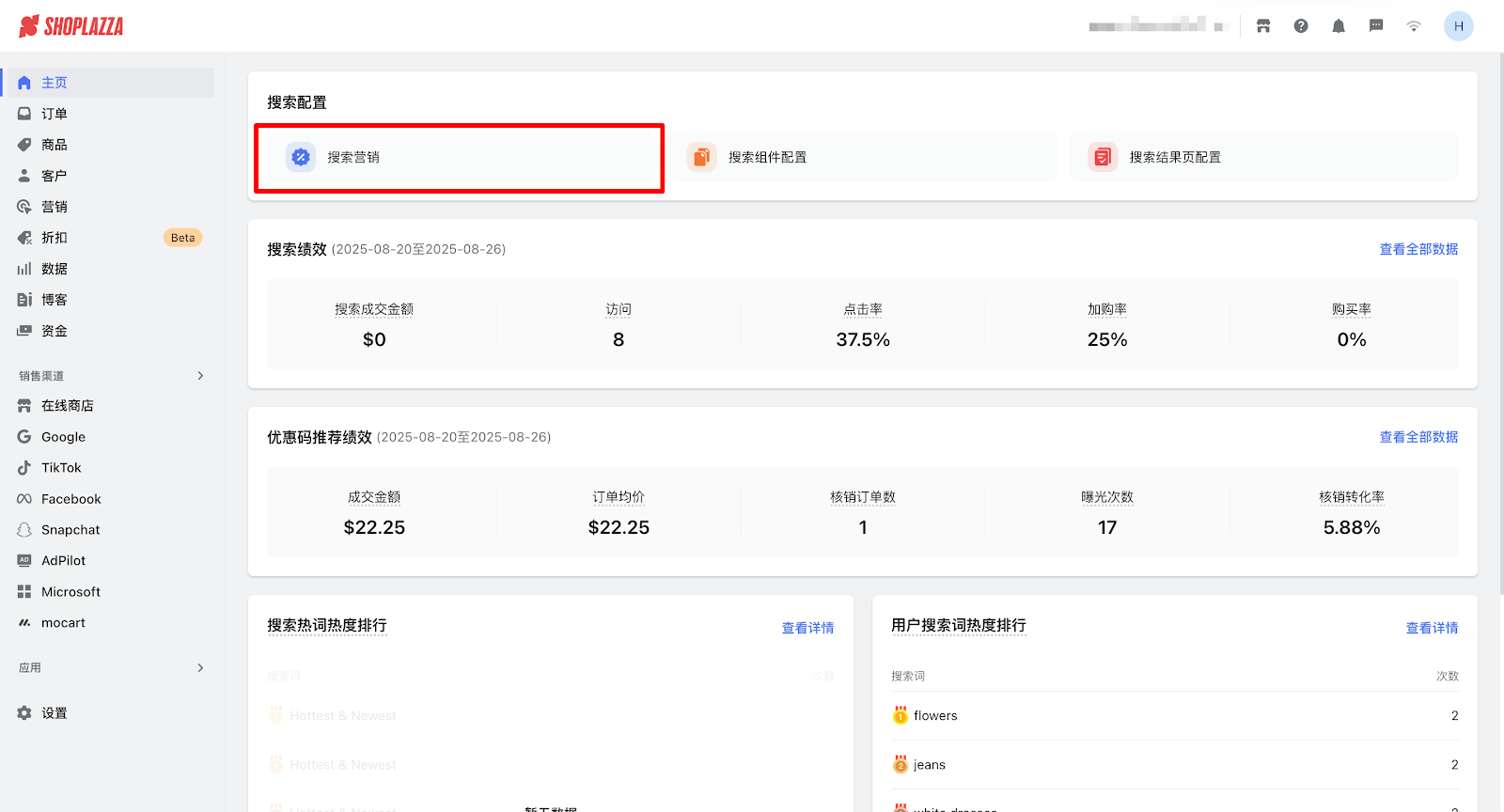
Task: Open the 搜索结果页配置 card
Action: (x=1264, y=157)
